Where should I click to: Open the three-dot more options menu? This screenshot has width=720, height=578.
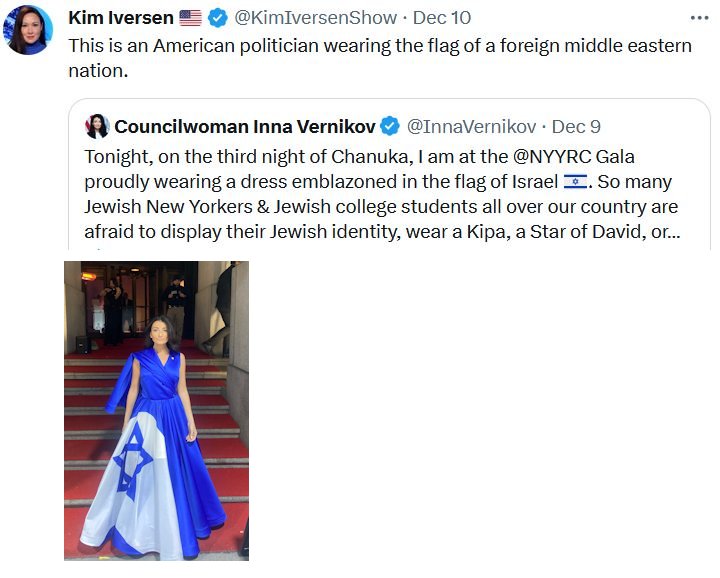699,18
